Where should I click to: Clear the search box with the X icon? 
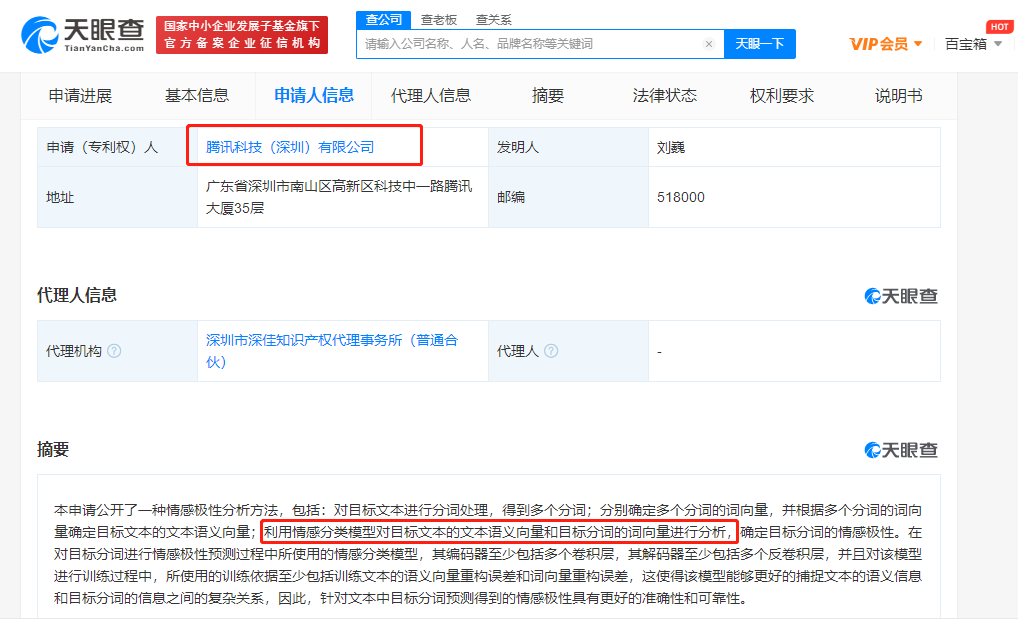point(709,44)
